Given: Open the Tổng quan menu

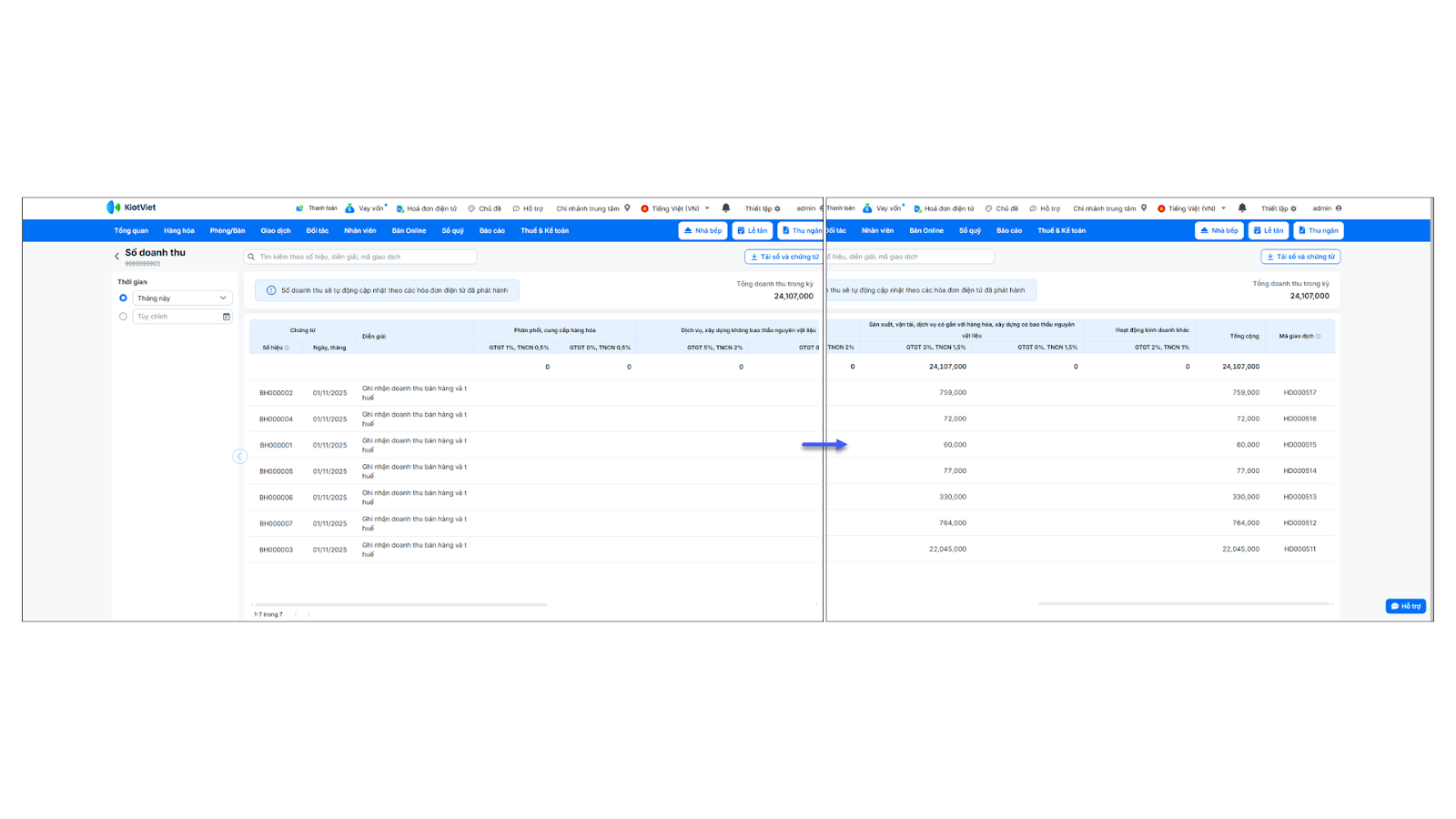Looking at the screenshot, I should pos(131,231).
